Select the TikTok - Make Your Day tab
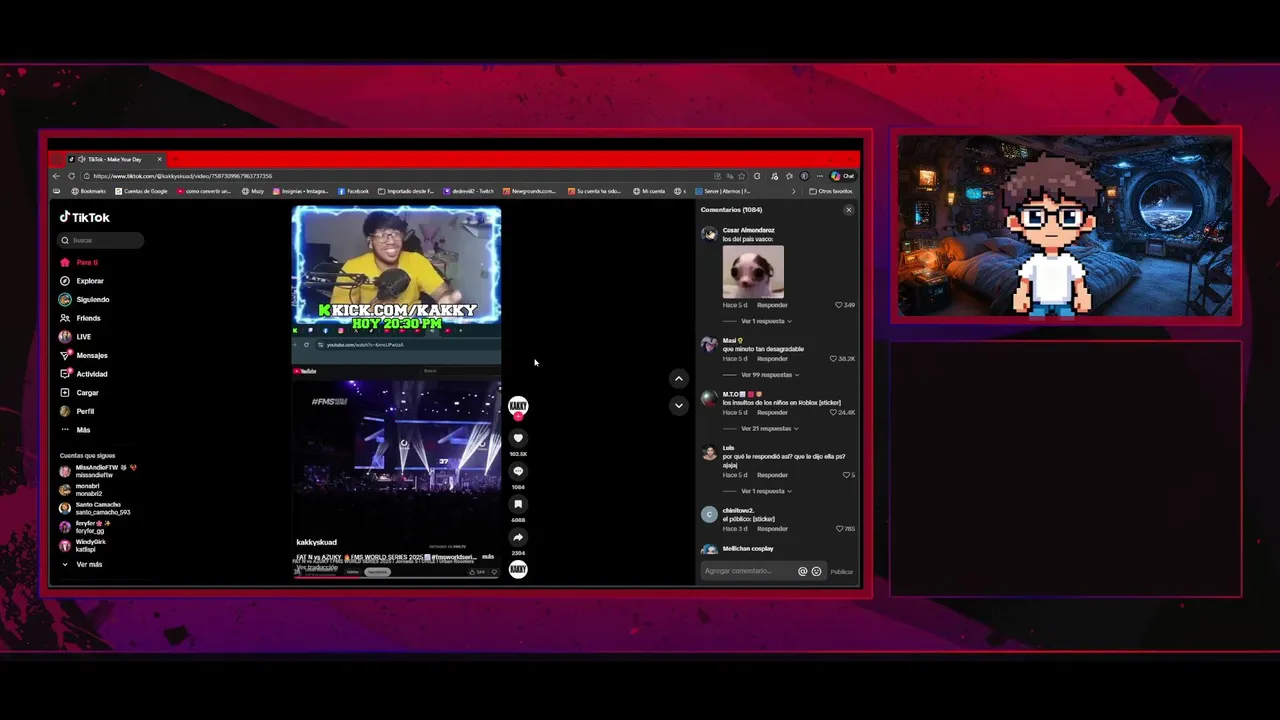Image resolution: width=1280 pixels, height=720 pixels. tap(115, 159)
